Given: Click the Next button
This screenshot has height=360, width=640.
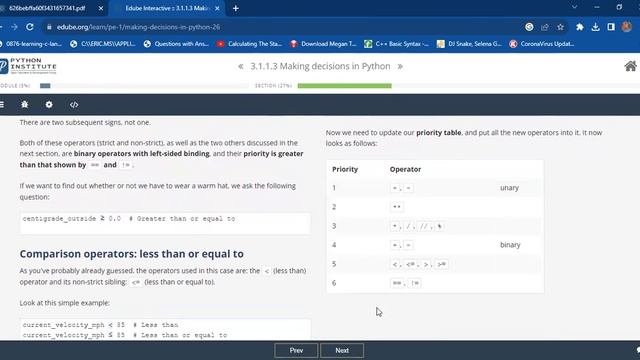Looking at the screenshot, I should click(342, 350).
